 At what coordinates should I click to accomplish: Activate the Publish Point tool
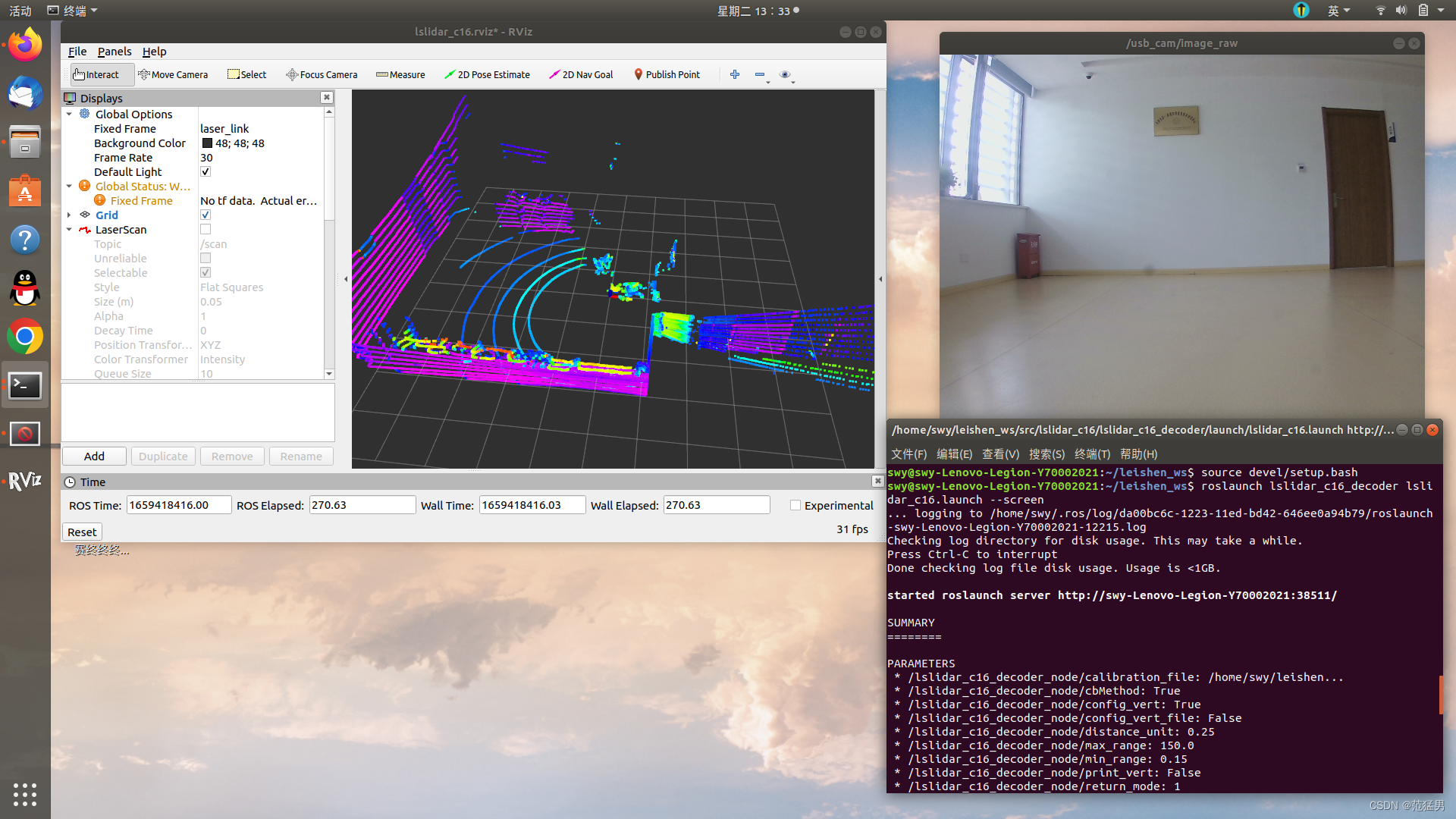point(667,74)
